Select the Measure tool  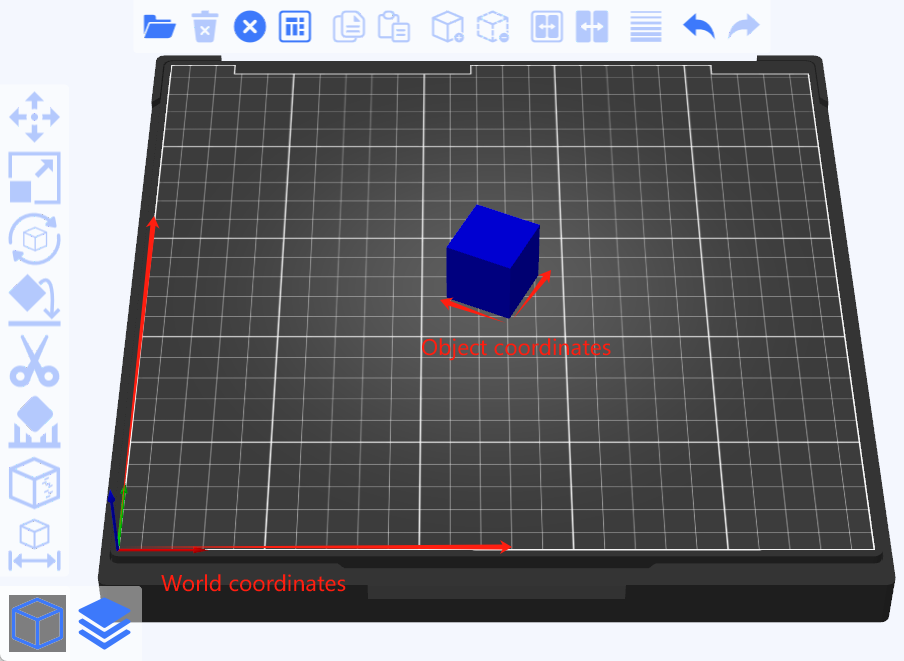(34, 540)
